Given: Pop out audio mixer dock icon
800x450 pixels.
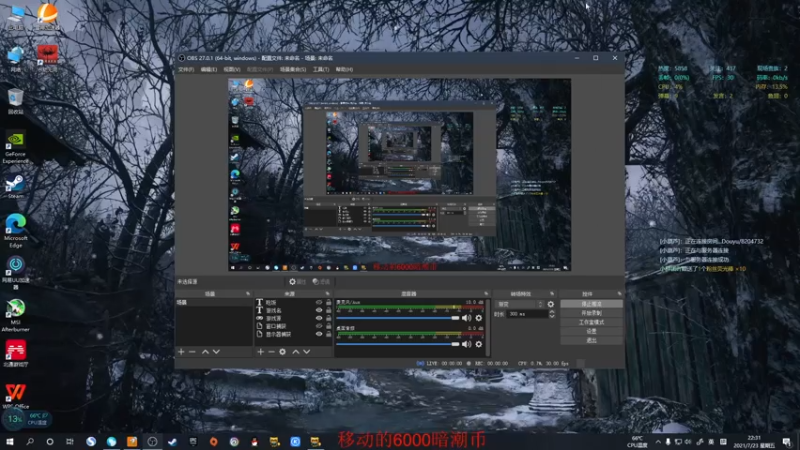Looking at the screenshot, I should pos(486,294).
